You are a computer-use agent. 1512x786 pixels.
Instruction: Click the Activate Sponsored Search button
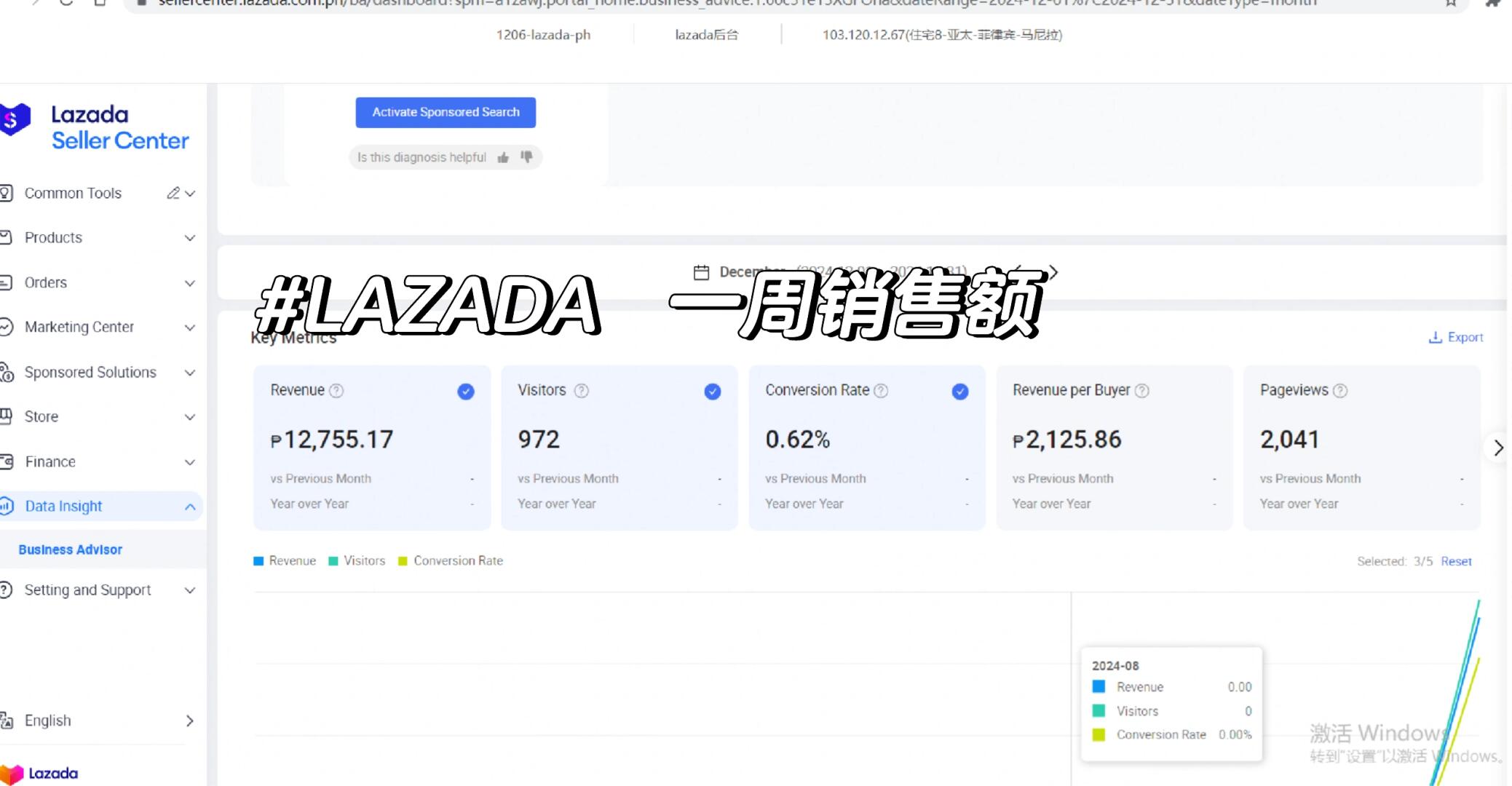click(x=446, y=112)
